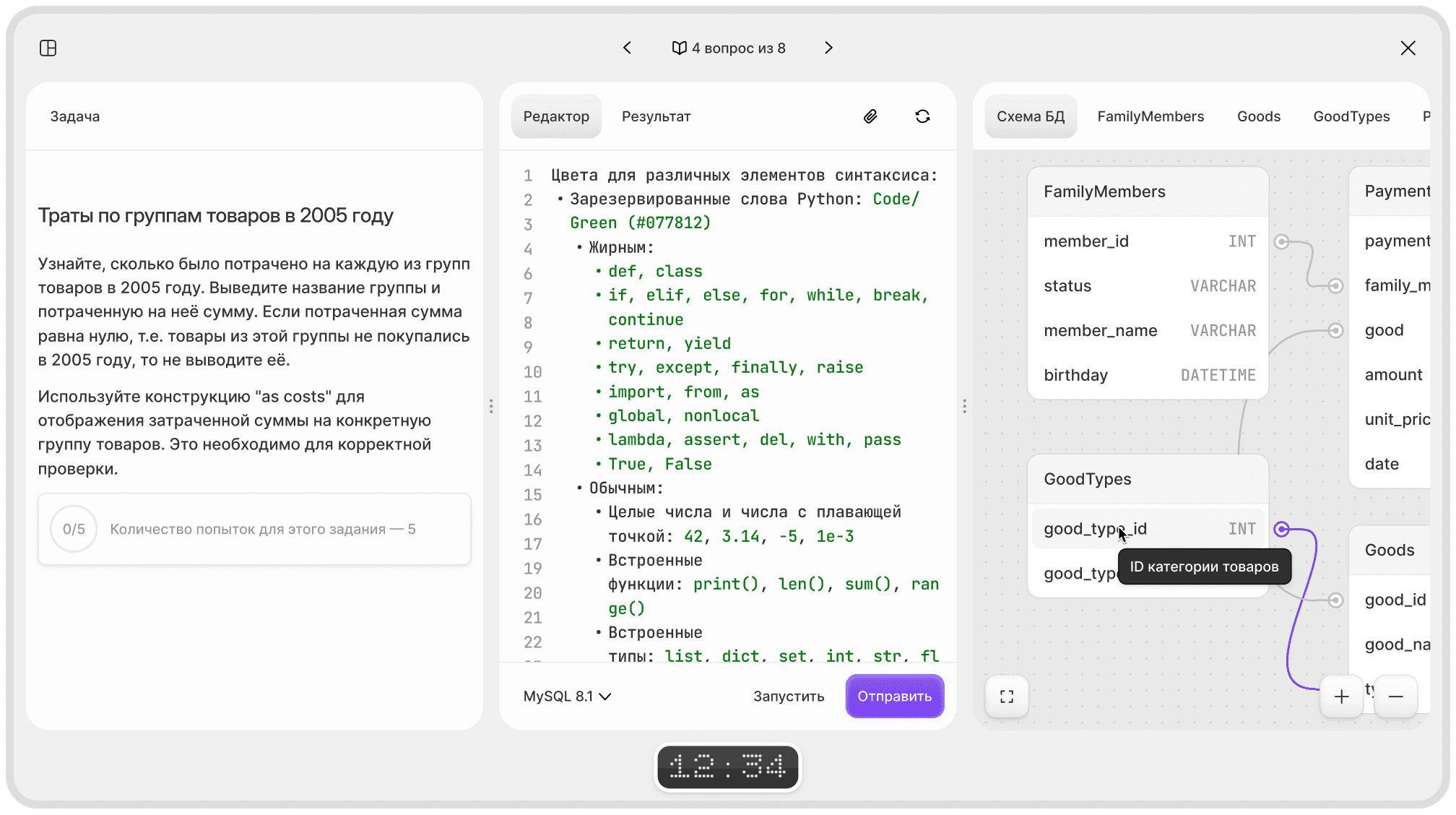Click line 1 in the code editor
The width and height of the screenshot is (1456, 815).
click(x=744, y=176)
